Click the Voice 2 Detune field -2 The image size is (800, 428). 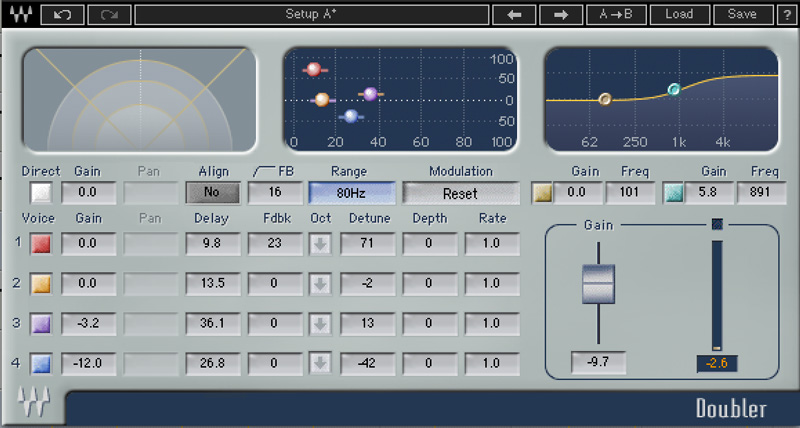(367, 284)
